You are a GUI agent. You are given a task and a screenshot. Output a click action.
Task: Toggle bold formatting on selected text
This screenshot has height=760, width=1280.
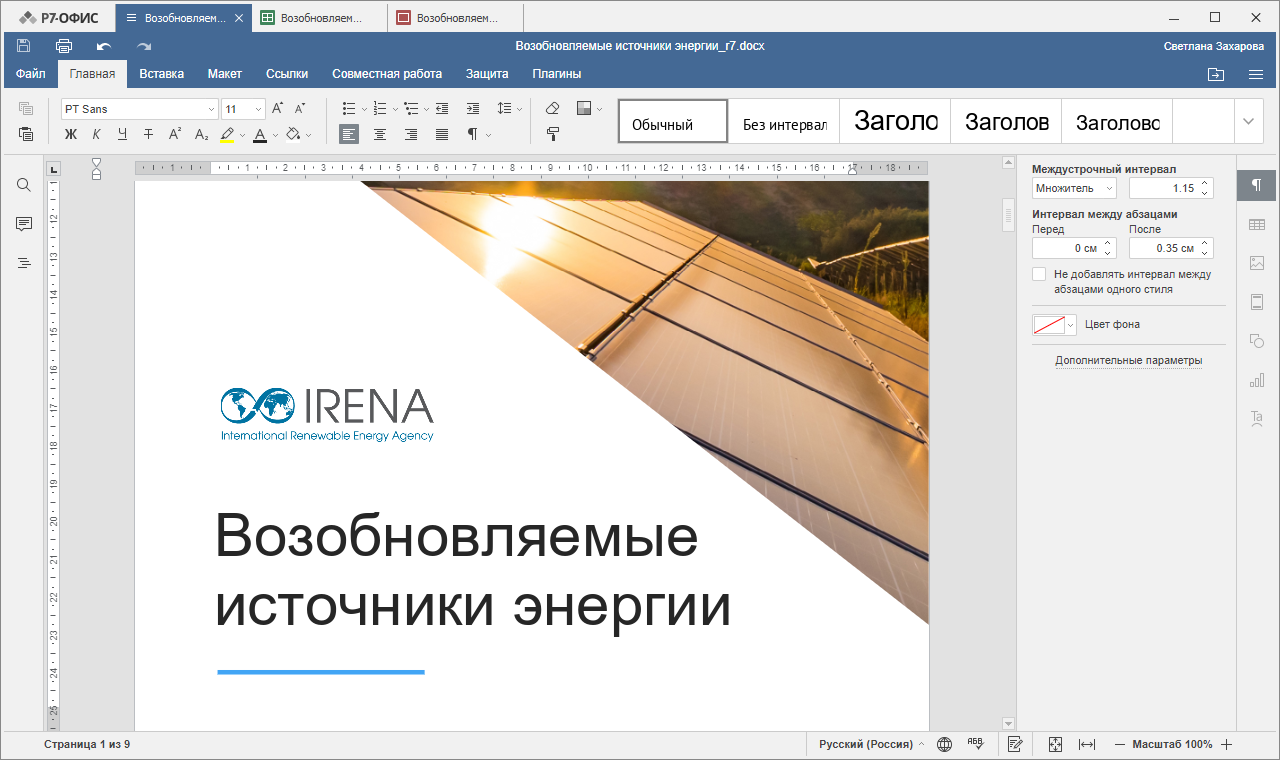tap(68, 134)
